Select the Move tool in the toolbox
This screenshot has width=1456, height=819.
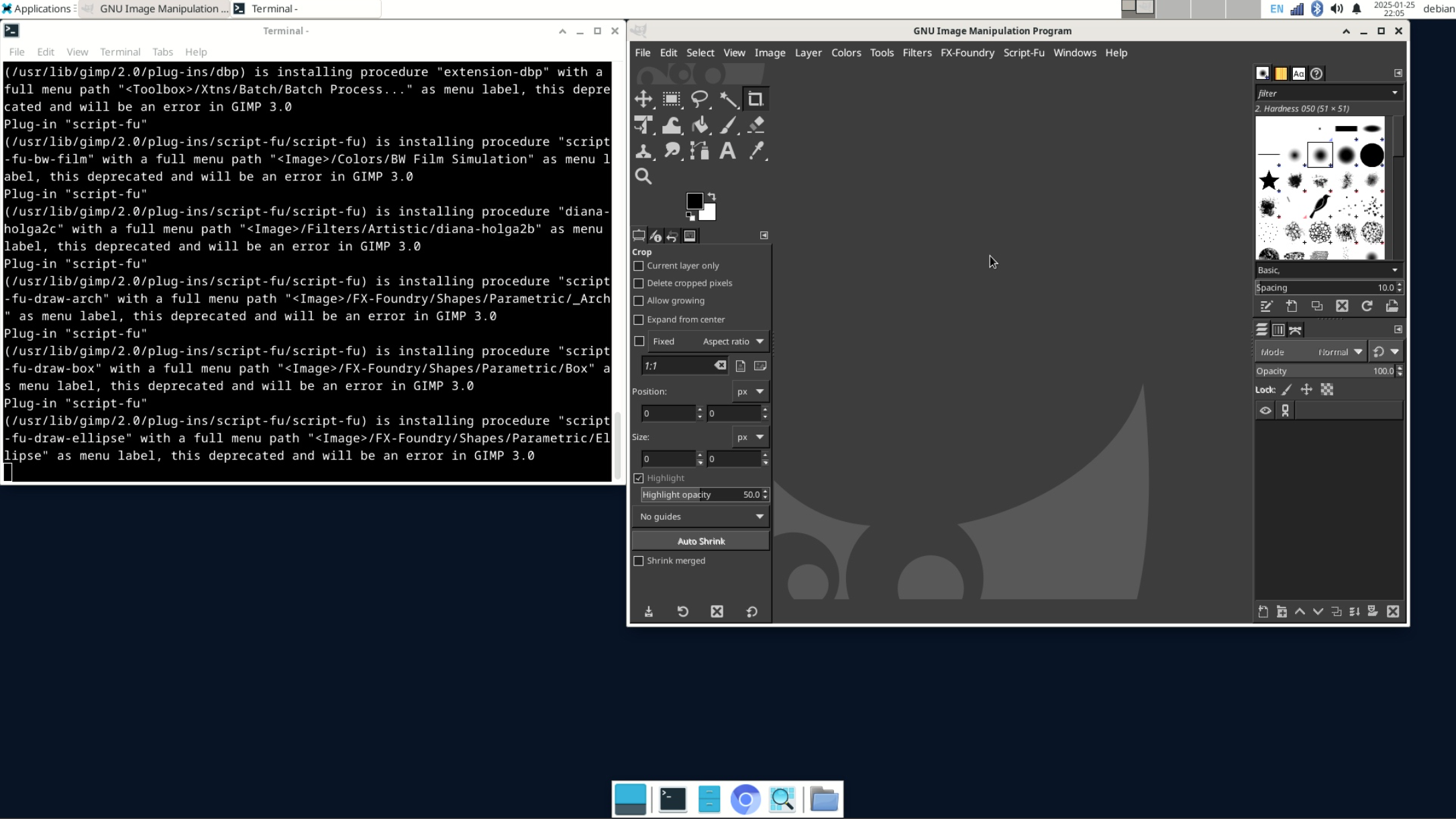click(x=644, y=99)
